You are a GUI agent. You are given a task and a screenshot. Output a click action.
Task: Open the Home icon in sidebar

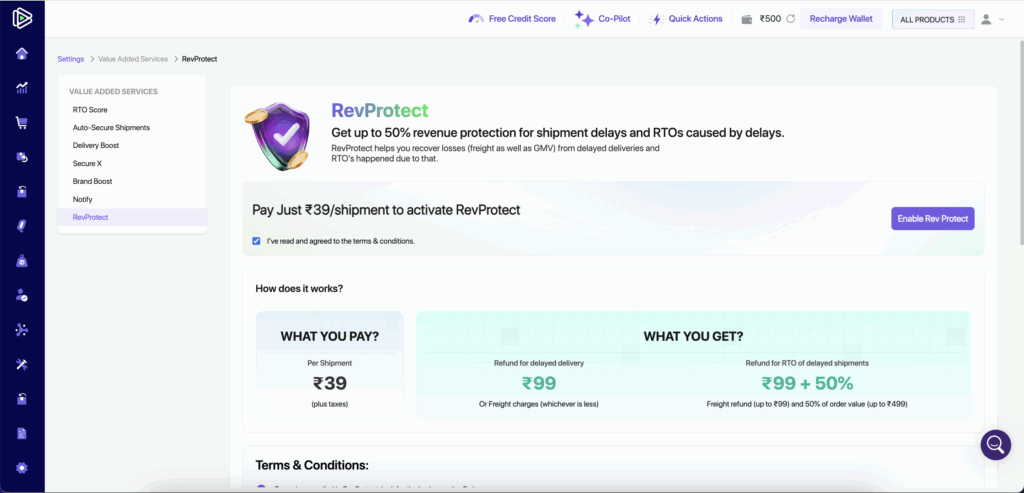coord(22,53)
